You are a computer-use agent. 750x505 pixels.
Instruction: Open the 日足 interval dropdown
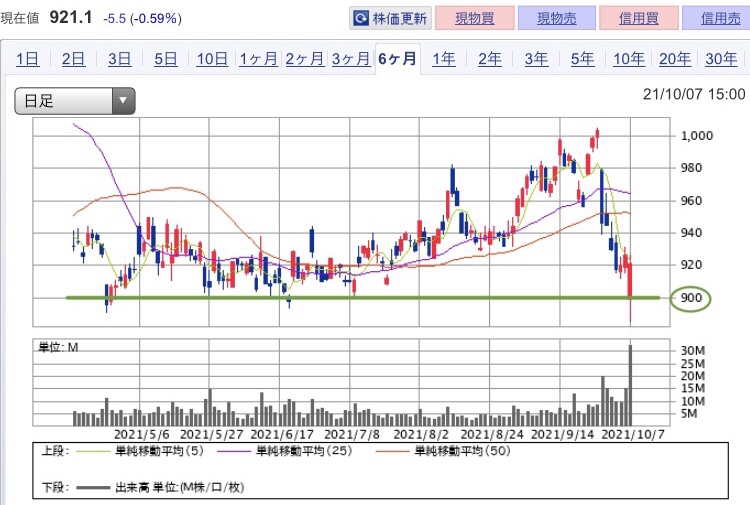pos(75,101)
